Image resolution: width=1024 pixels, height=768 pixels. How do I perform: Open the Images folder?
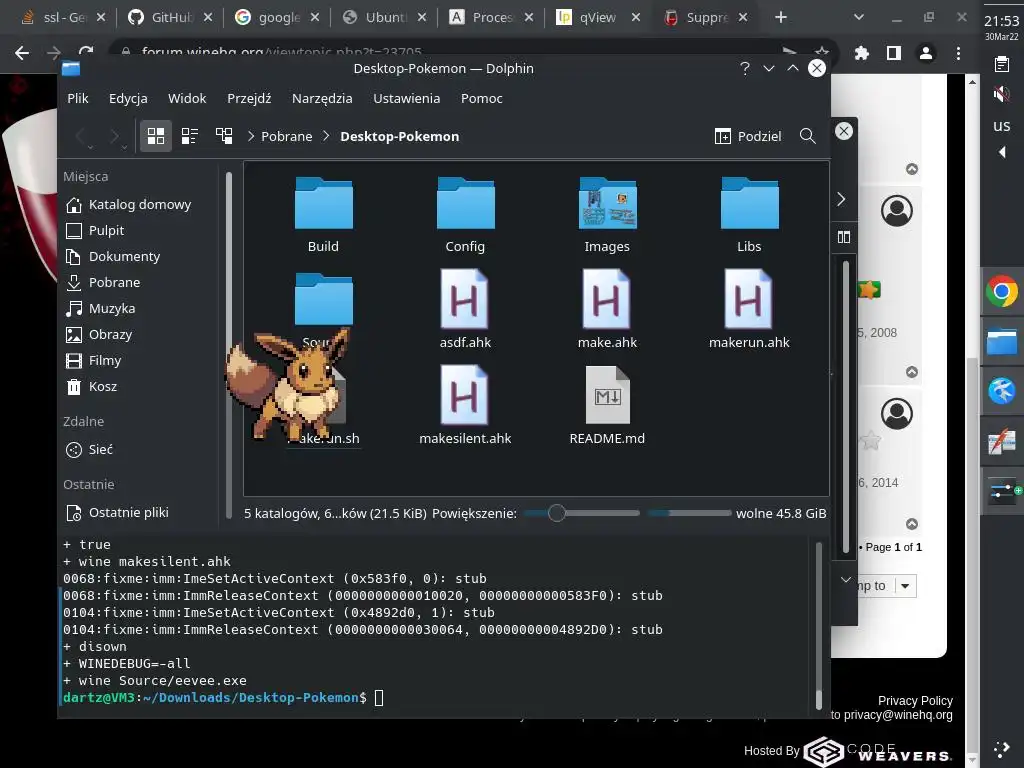[x=607, y=214]
